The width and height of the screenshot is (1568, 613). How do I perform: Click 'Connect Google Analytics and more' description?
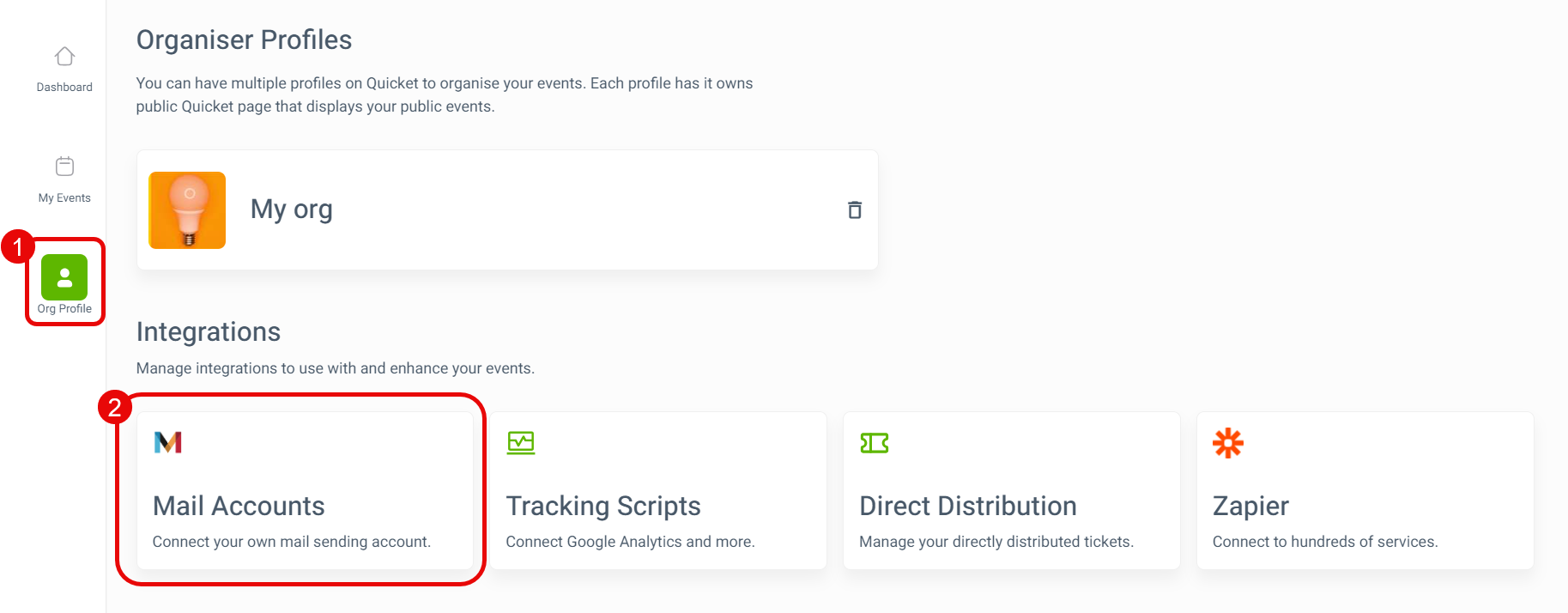pyautogui.click(x=631, y=542)
